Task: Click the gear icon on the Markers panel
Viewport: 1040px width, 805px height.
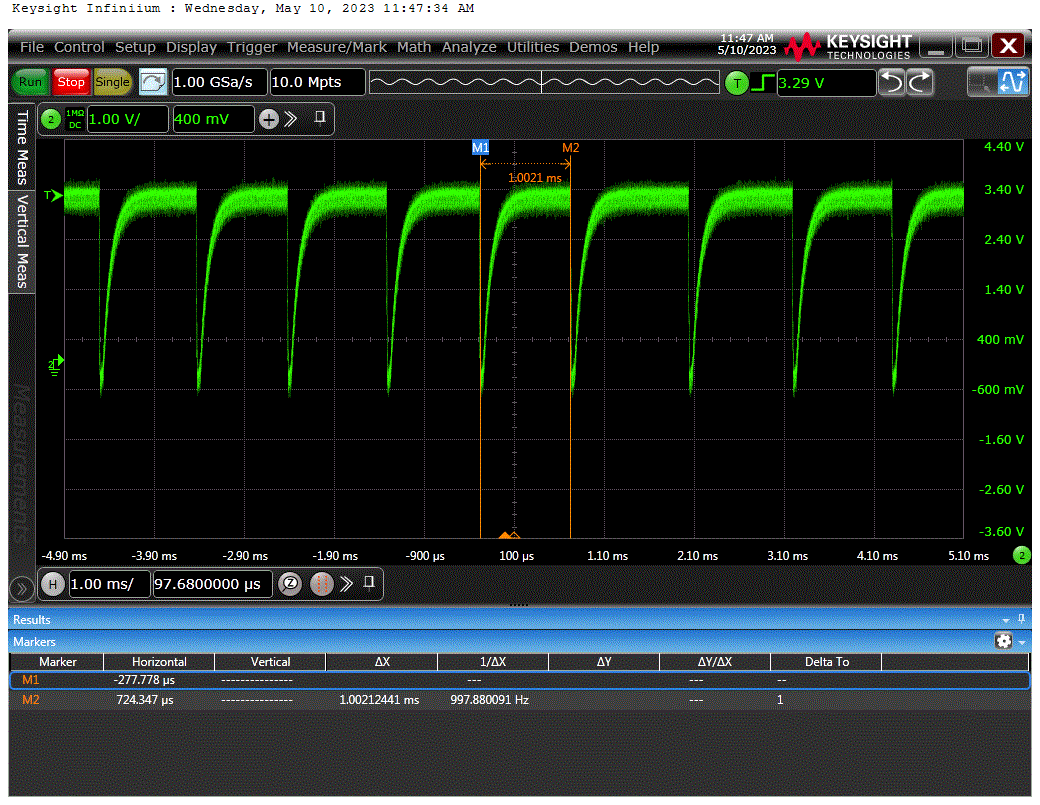Action: click(x=1003, y=640)
